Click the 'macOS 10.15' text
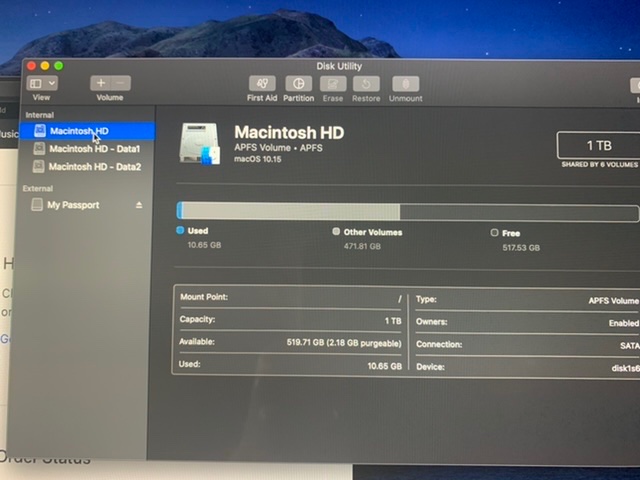This screenshot has height=480, width=640. [258, 159]
